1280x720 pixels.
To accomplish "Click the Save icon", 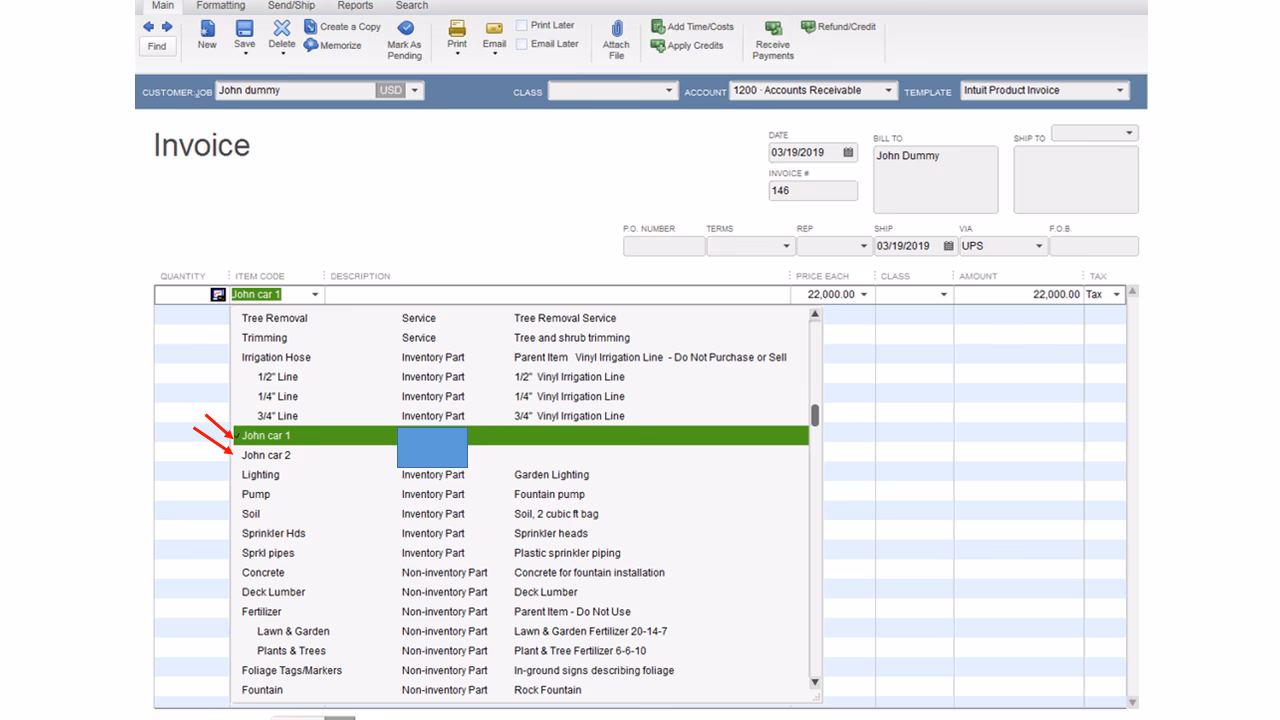I will pyautogui.click(x=244, y=29).
